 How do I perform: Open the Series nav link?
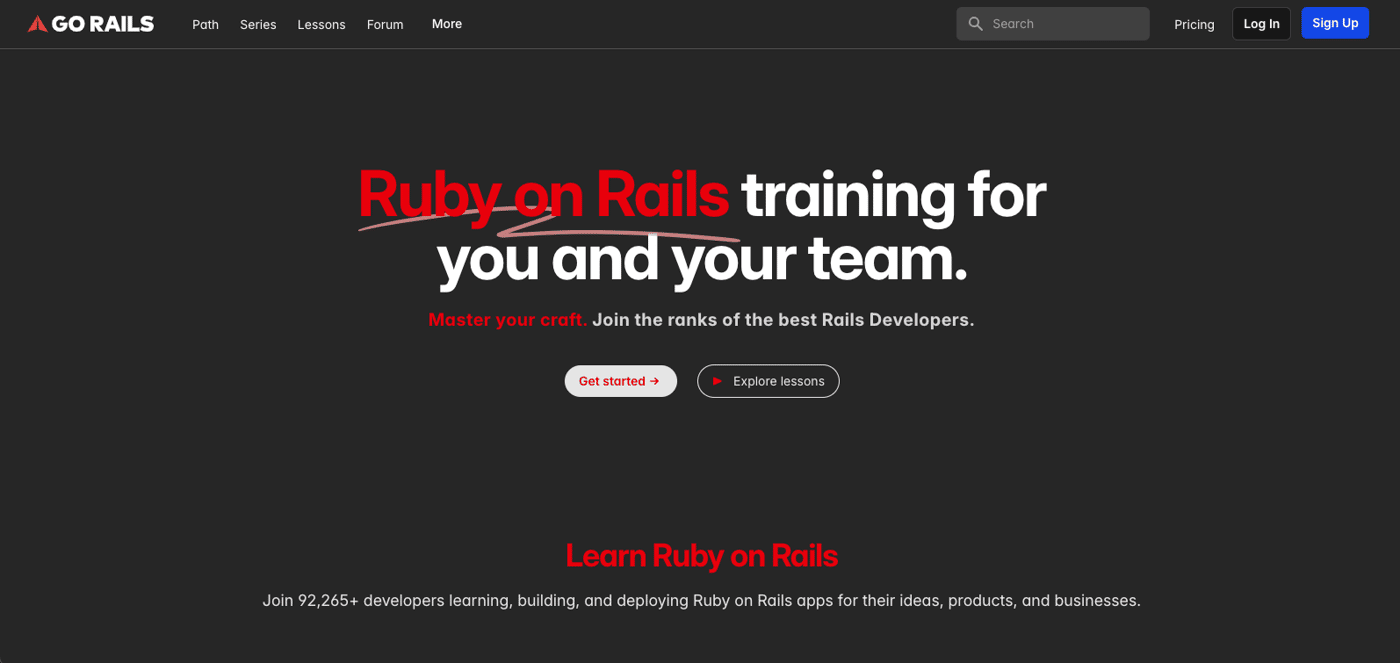point(258,24)
